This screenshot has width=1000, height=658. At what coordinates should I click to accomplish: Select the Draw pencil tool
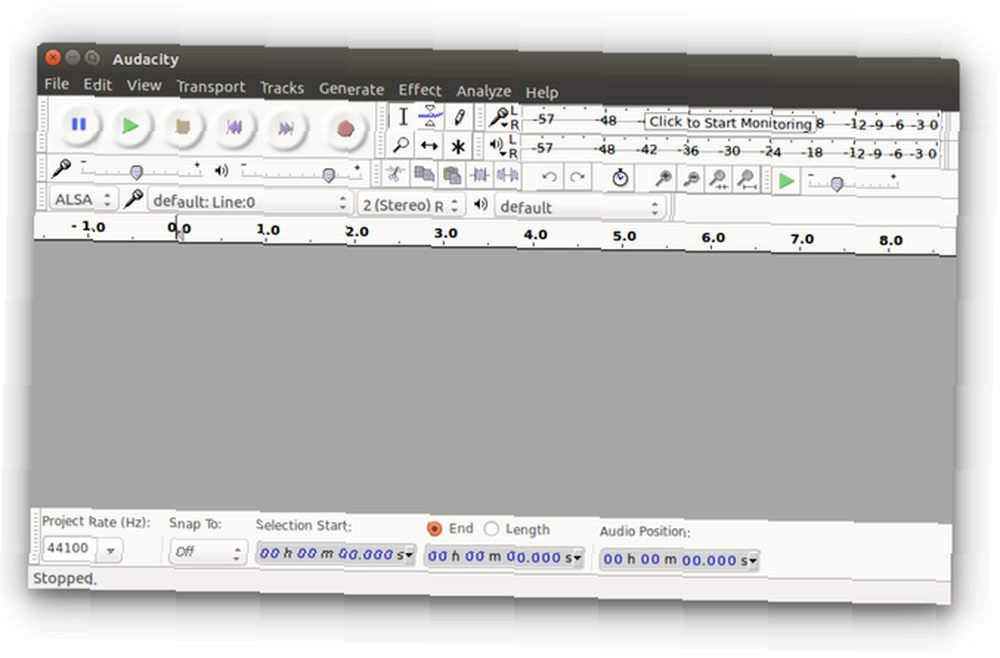(459, 117)
